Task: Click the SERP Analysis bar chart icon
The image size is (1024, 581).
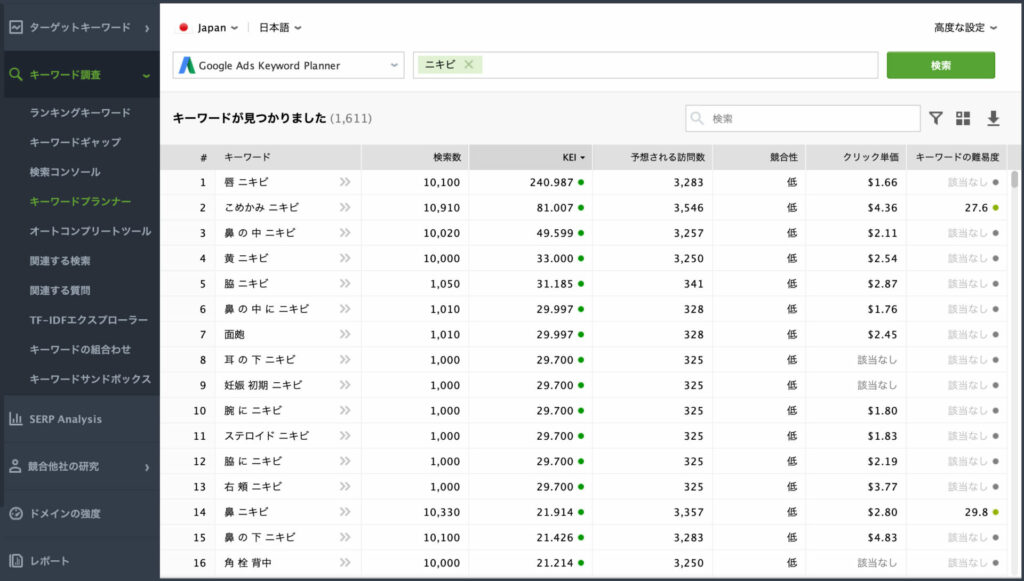Action: coord(16,419)
